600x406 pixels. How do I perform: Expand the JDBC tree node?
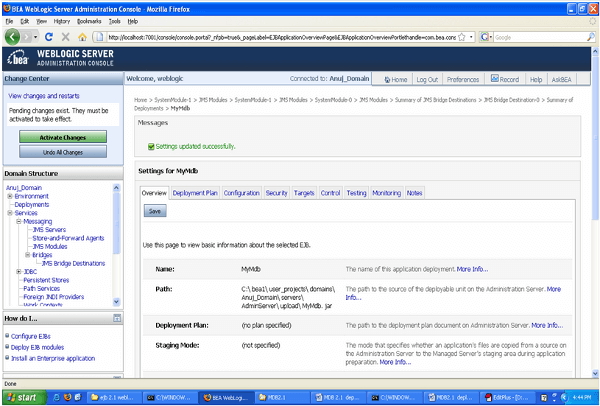click(x=19, y=272)
